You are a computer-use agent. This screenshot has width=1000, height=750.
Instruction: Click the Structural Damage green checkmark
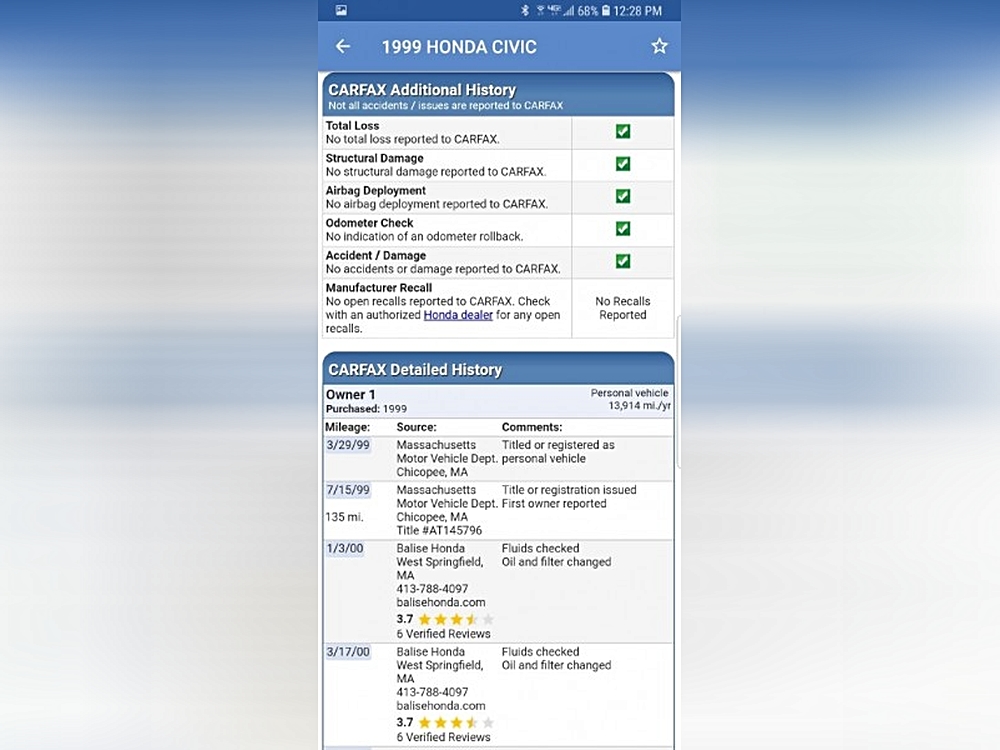click(623, 164)
